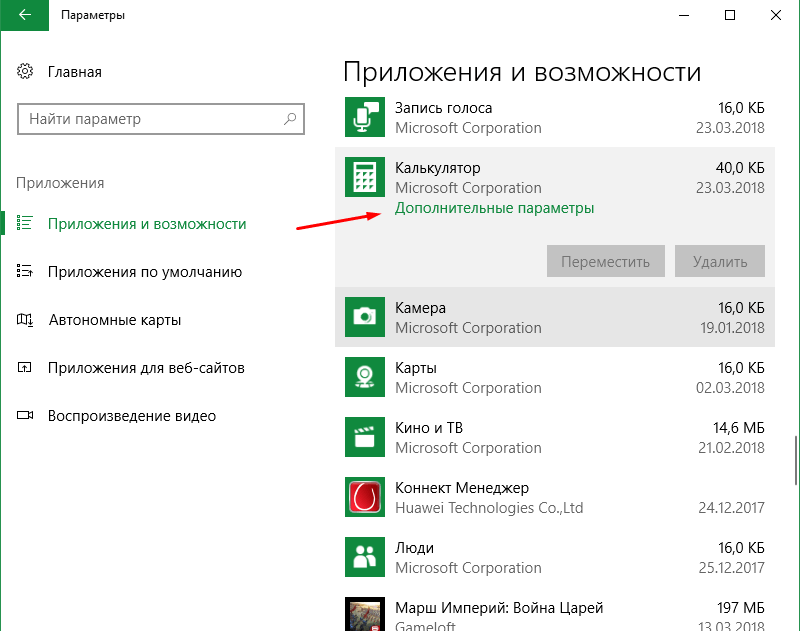
Task: Select the Коннект Менеджер app name
Action: pos(462,488)
